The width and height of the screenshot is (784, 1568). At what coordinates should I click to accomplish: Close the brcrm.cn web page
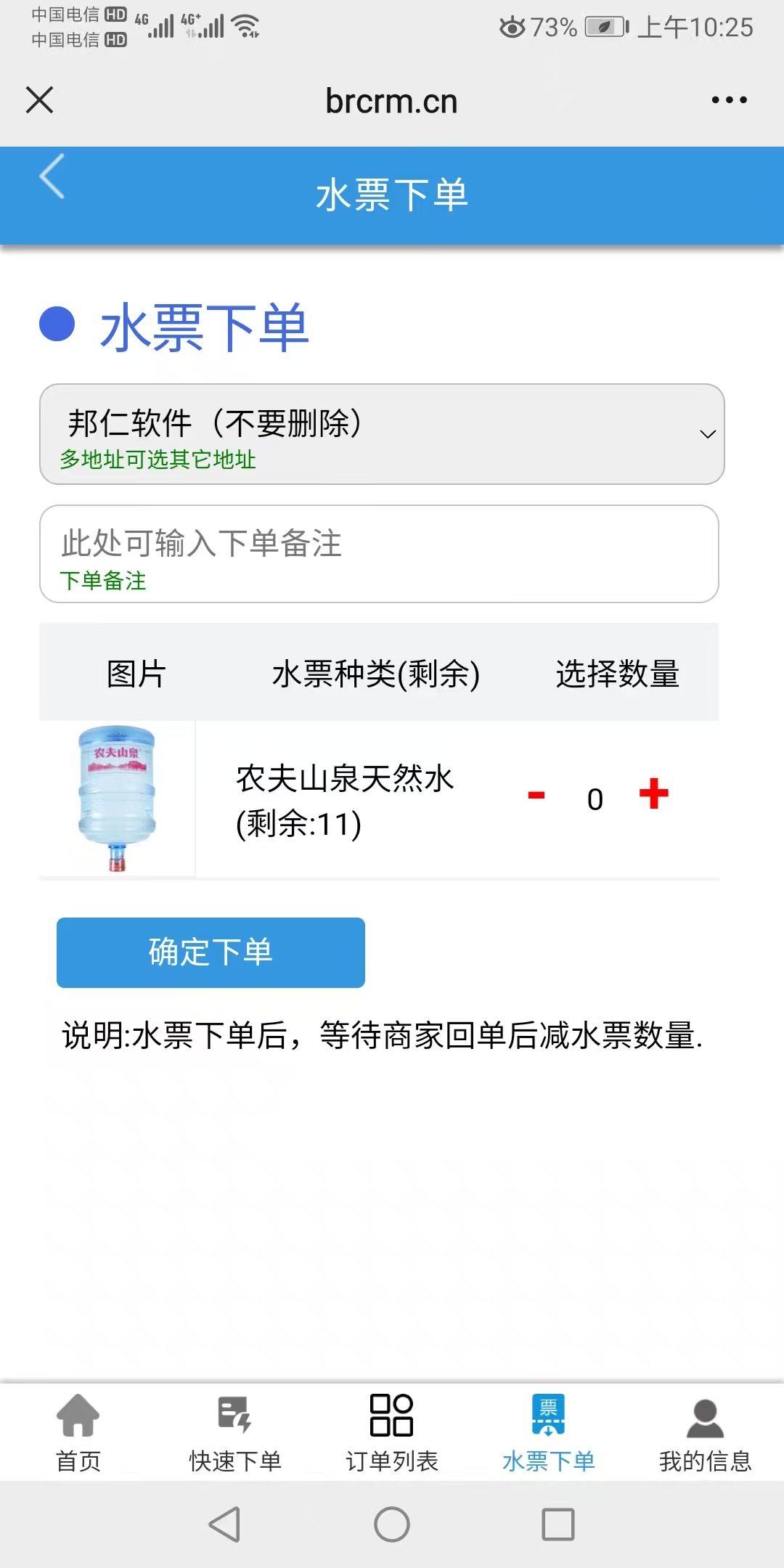[x=40, y=100]
